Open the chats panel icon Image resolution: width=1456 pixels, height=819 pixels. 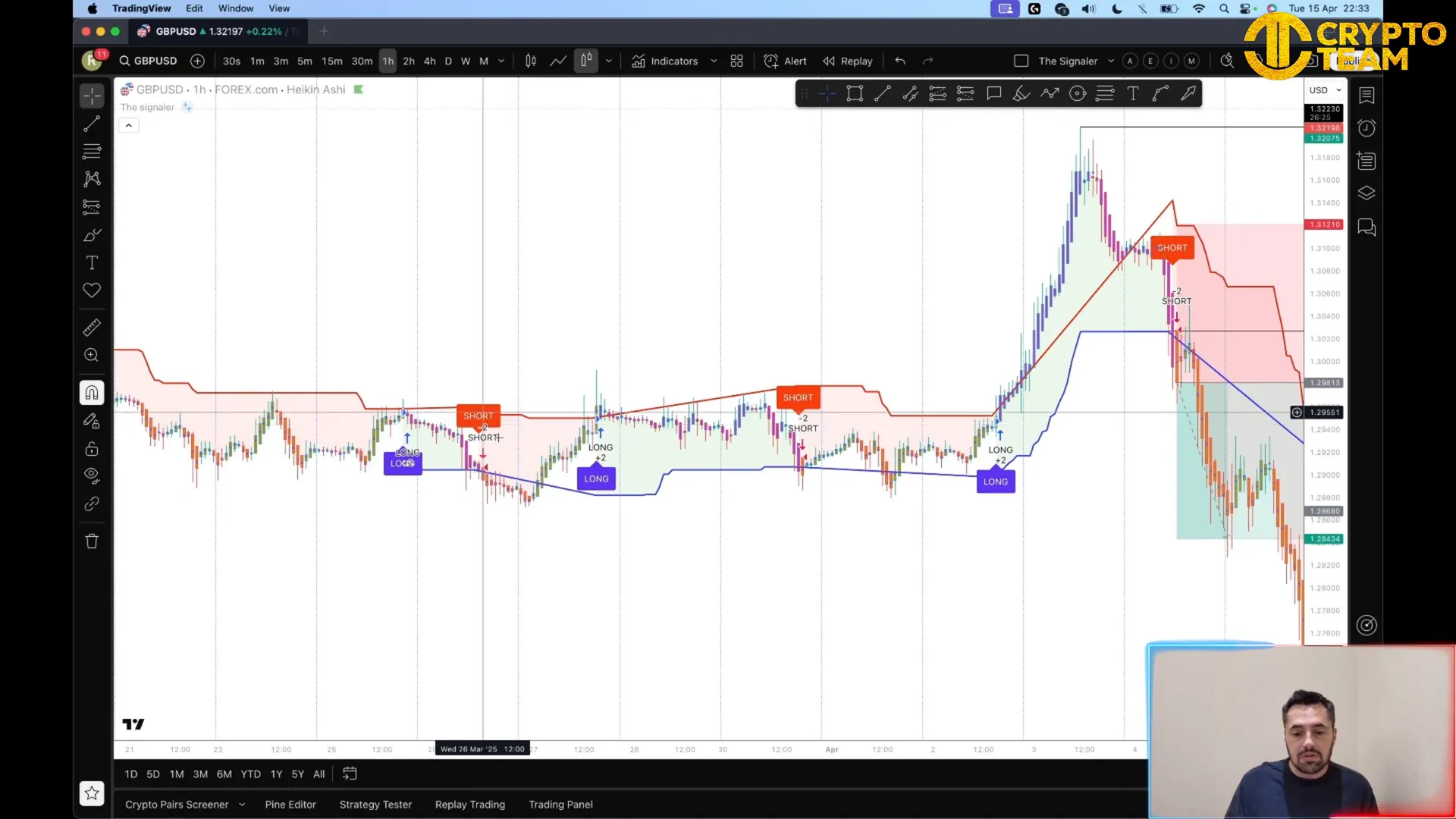1367,227
